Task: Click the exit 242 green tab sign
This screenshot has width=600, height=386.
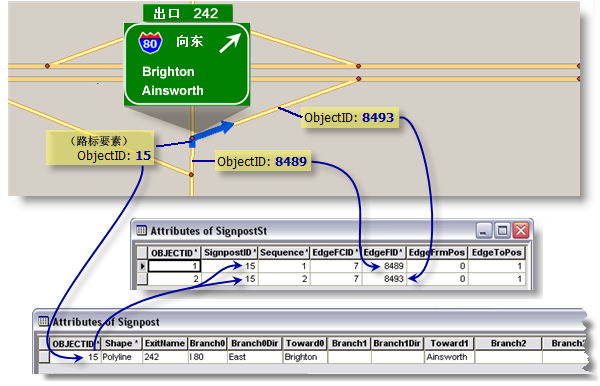Action: (188, 13)
